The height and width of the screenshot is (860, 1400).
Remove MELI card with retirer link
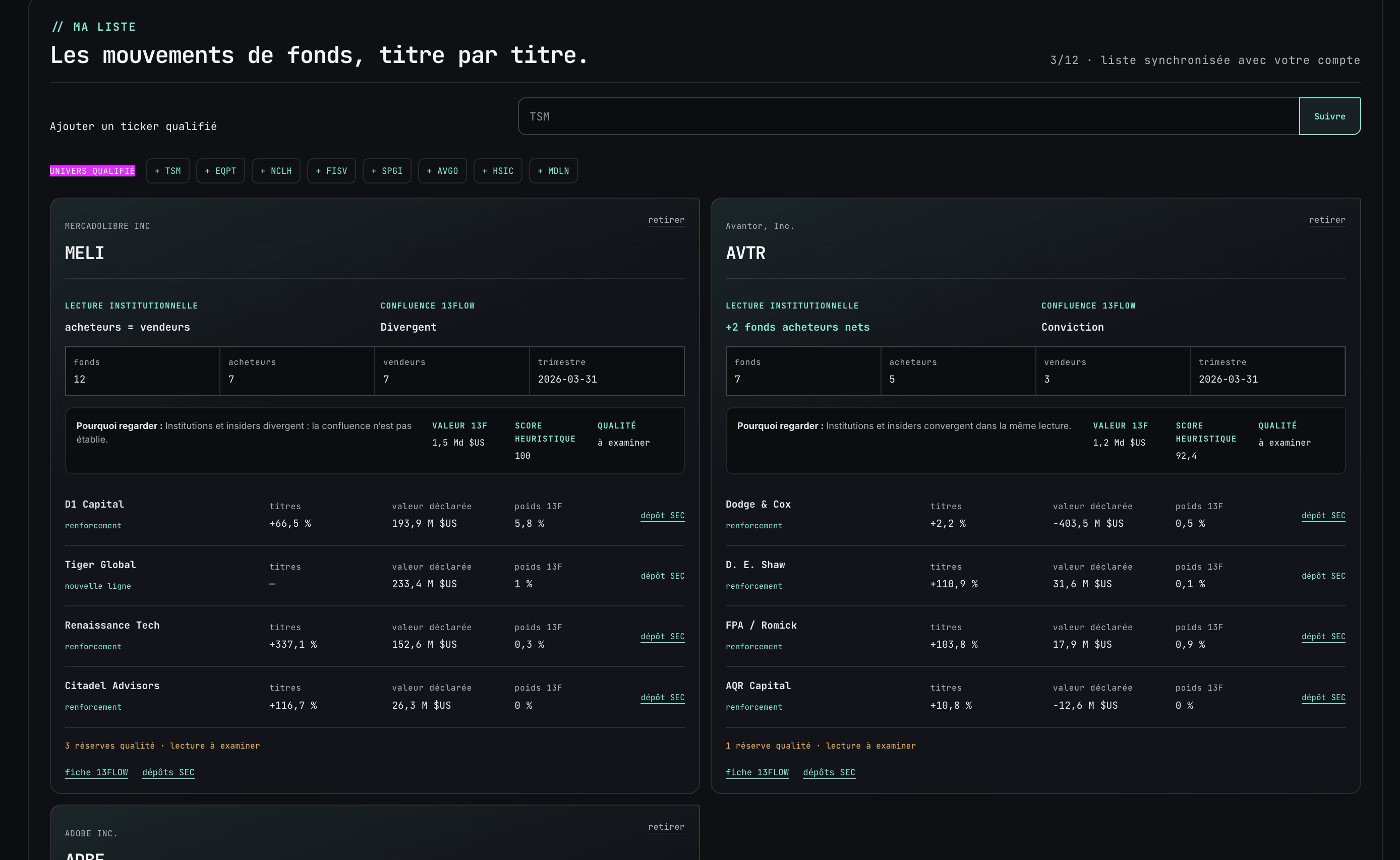pyautogui.click(x=666, y=220)
